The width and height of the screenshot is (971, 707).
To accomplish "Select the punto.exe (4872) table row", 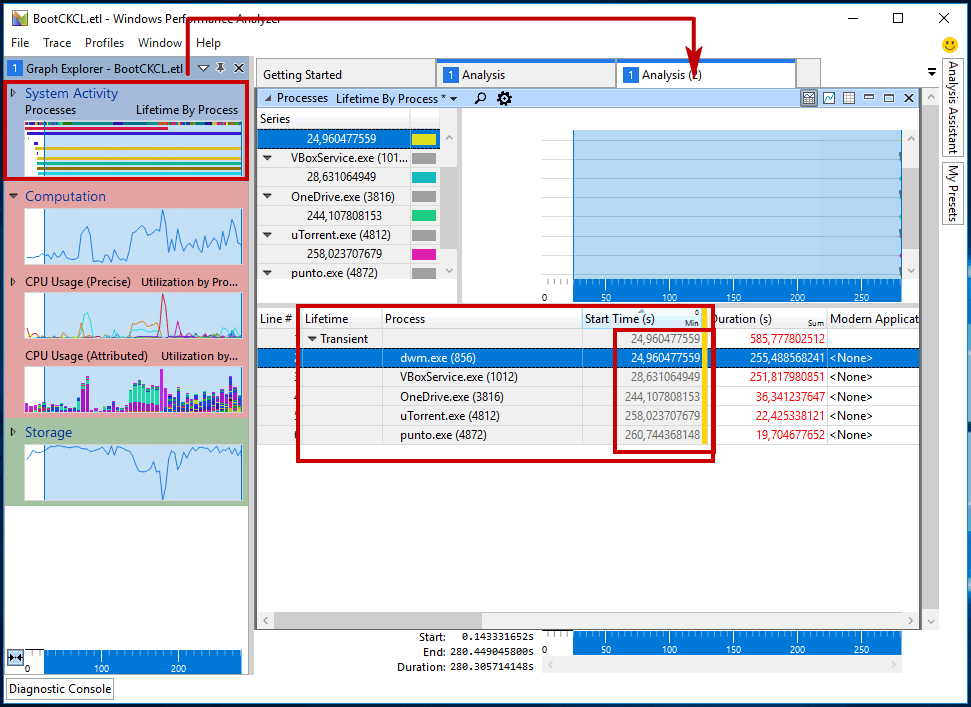I will [x=588, y=435].
